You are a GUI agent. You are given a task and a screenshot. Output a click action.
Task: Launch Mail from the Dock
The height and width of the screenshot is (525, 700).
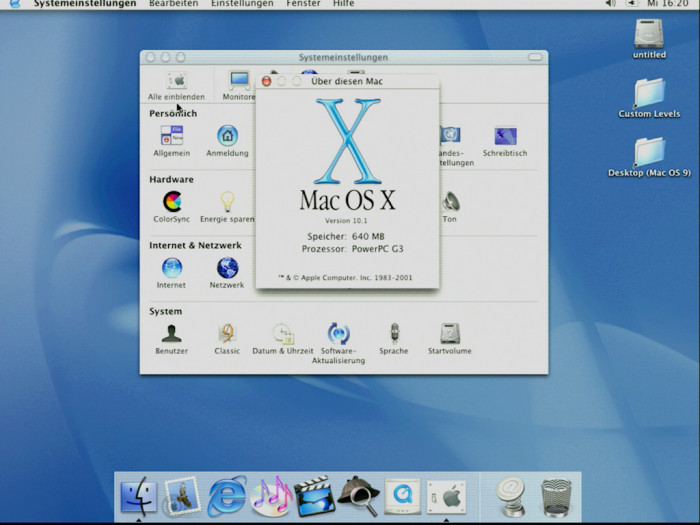pos(182,496)
